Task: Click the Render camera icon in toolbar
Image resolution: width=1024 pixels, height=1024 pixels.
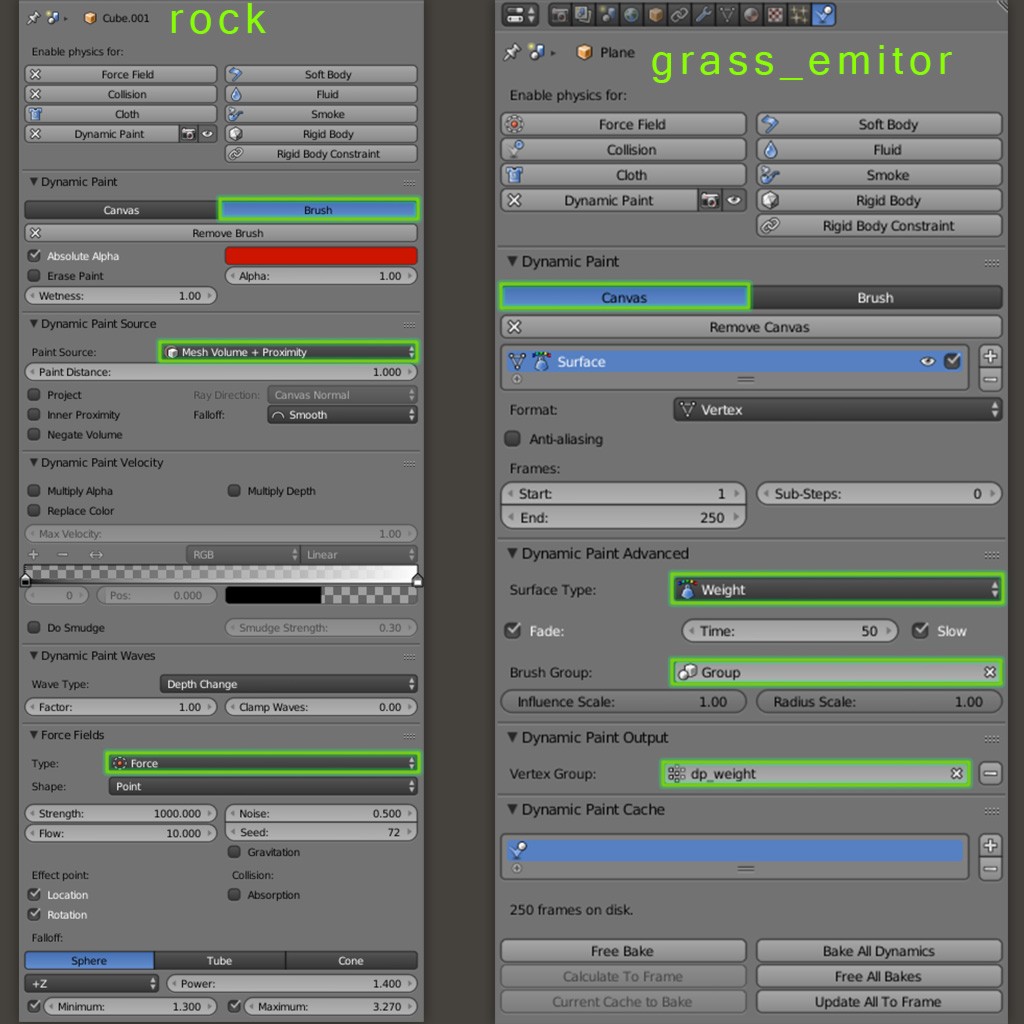Action: (559, 15)
